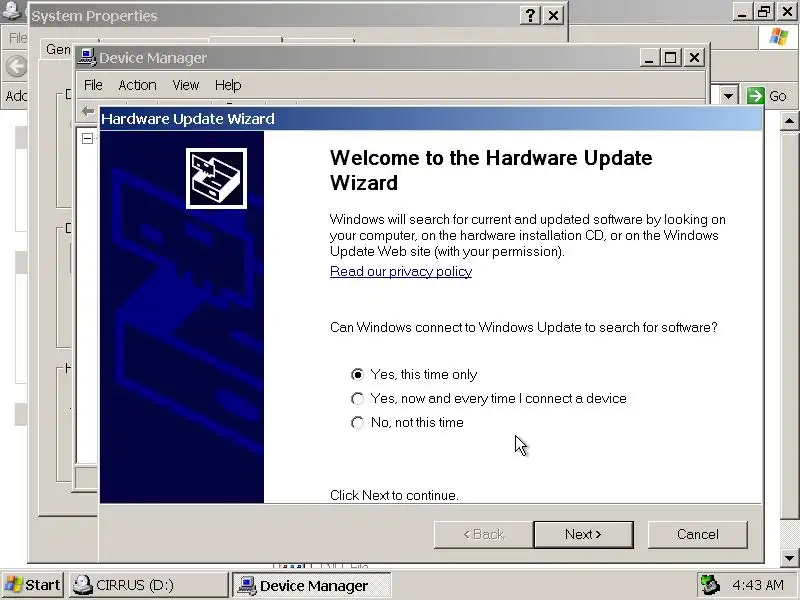Open the Start menu
Viewport: 800px width, 600px height.
34,585
